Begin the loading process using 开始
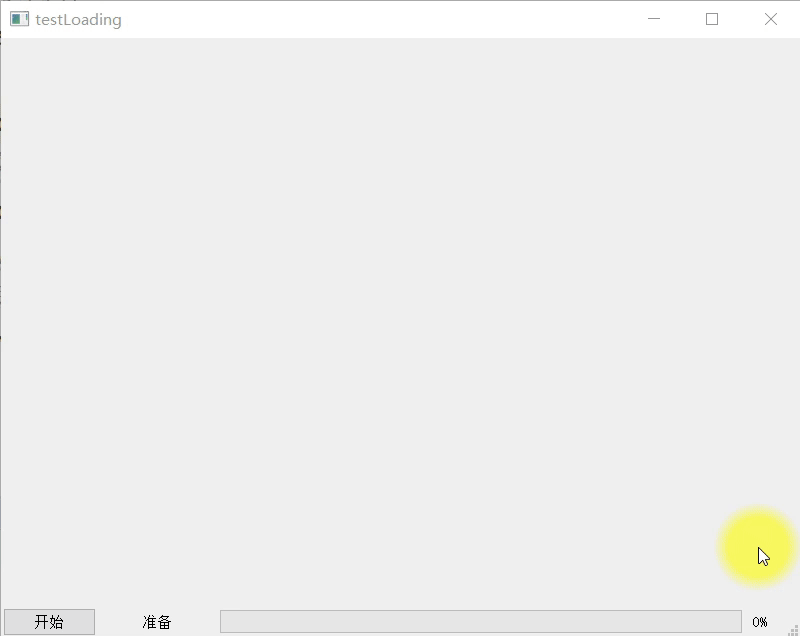The height and width of the screenshot is (636, 800). tap(48, 621)
